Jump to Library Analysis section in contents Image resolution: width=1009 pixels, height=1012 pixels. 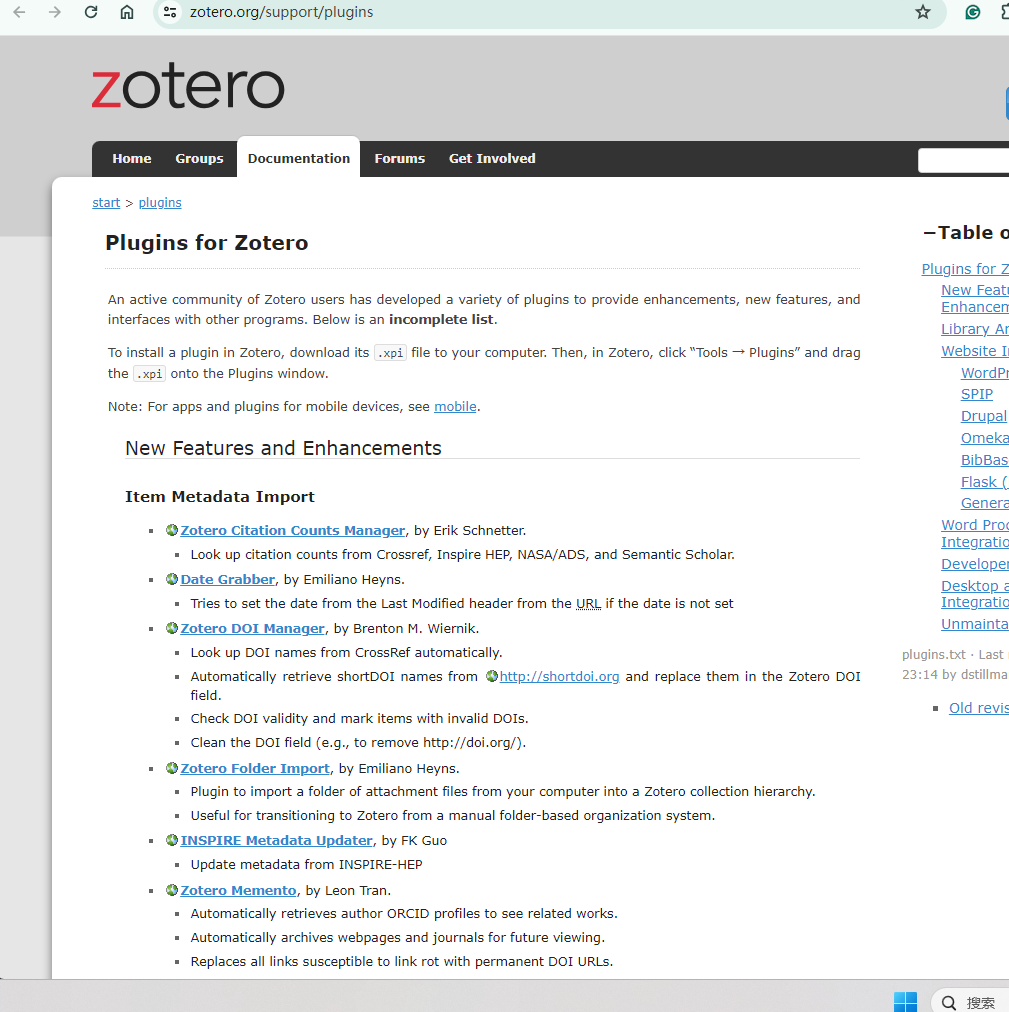click(x=975, y=329)
